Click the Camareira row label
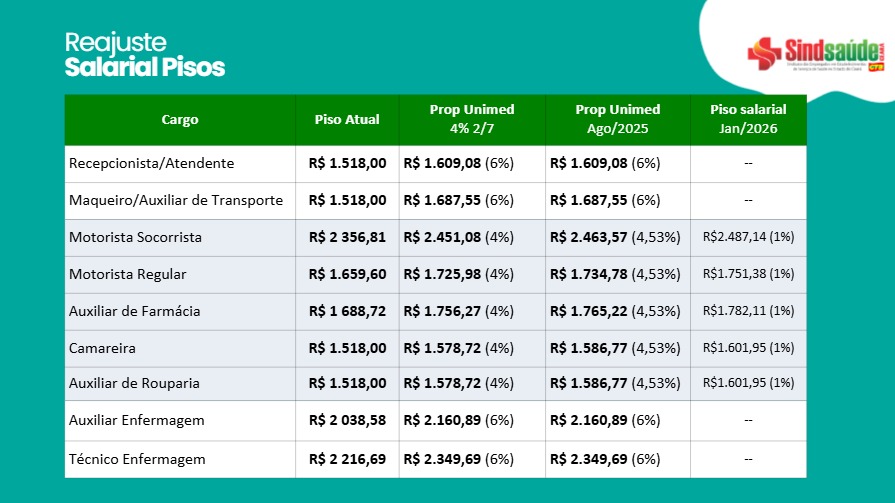 tap(102, 348)
